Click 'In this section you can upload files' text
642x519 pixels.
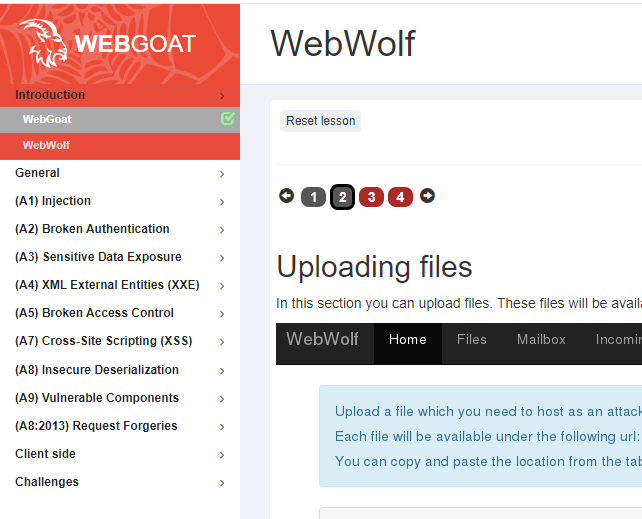point(459,303)
